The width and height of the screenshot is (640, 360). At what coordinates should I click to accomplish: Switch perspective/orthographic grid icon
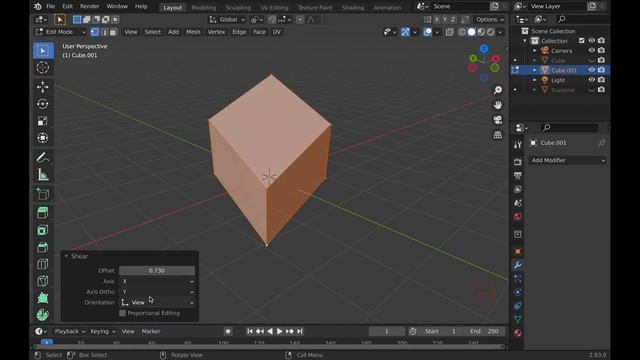pyautogui.click(x=498, y=135)
